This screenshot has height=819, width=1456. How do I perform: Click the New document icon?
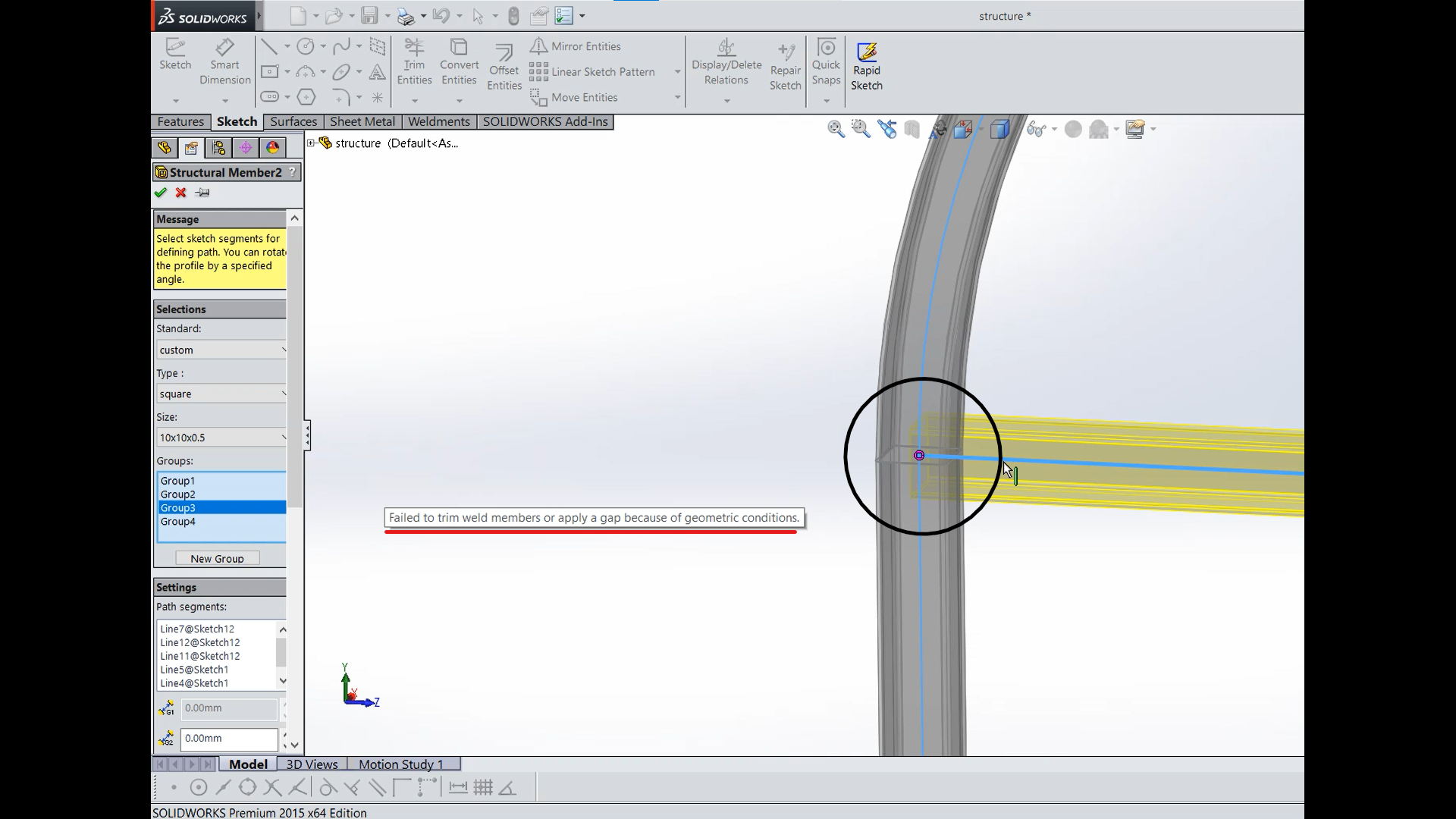click(x=299, y=16)
